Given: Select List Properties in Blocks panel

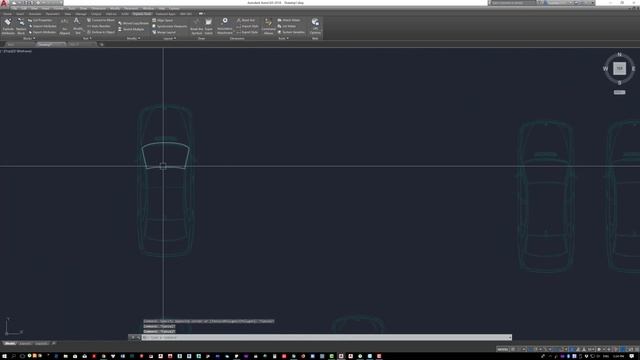Looking at the screenshot, I should tap(40, 20).
